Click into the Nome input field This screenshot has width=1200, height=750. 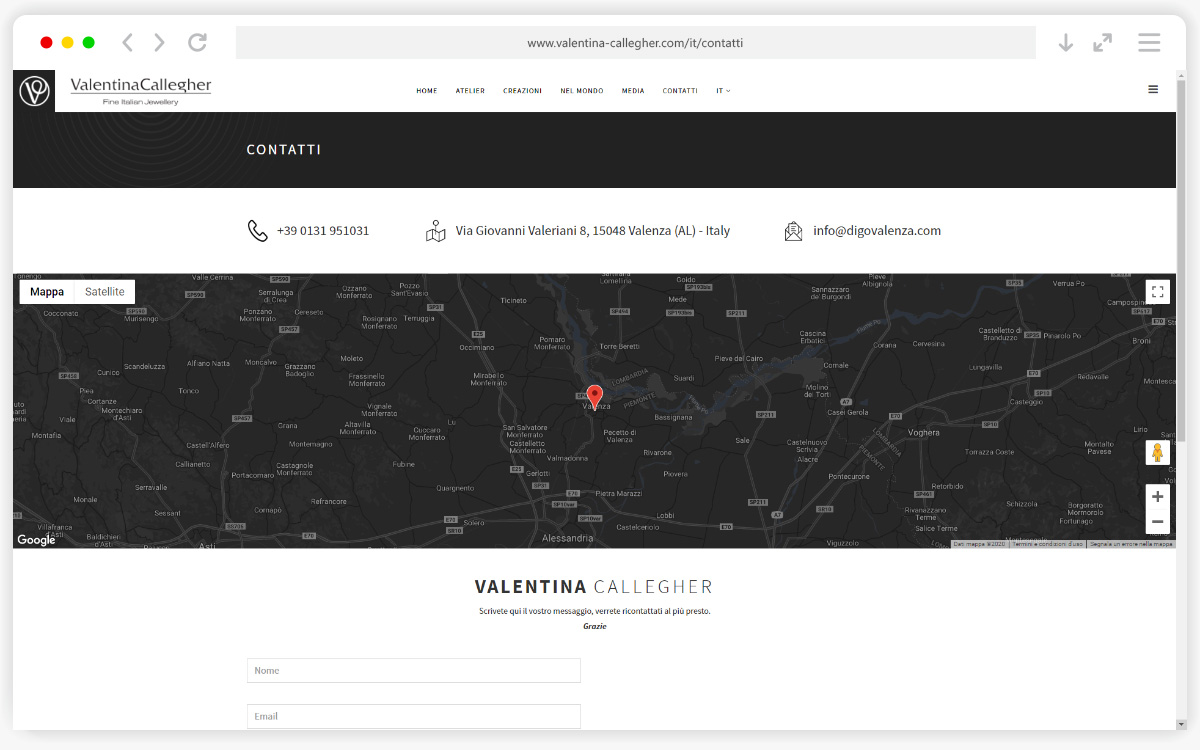pos(413,671)
